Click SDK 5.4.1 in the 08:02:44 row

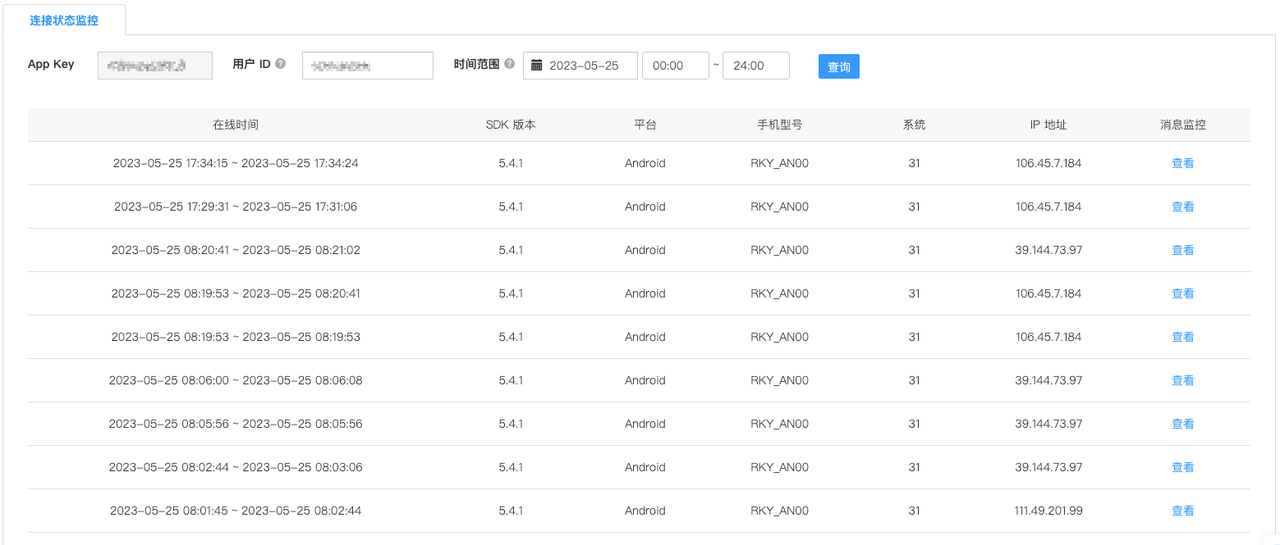click(x=510, y=467)
